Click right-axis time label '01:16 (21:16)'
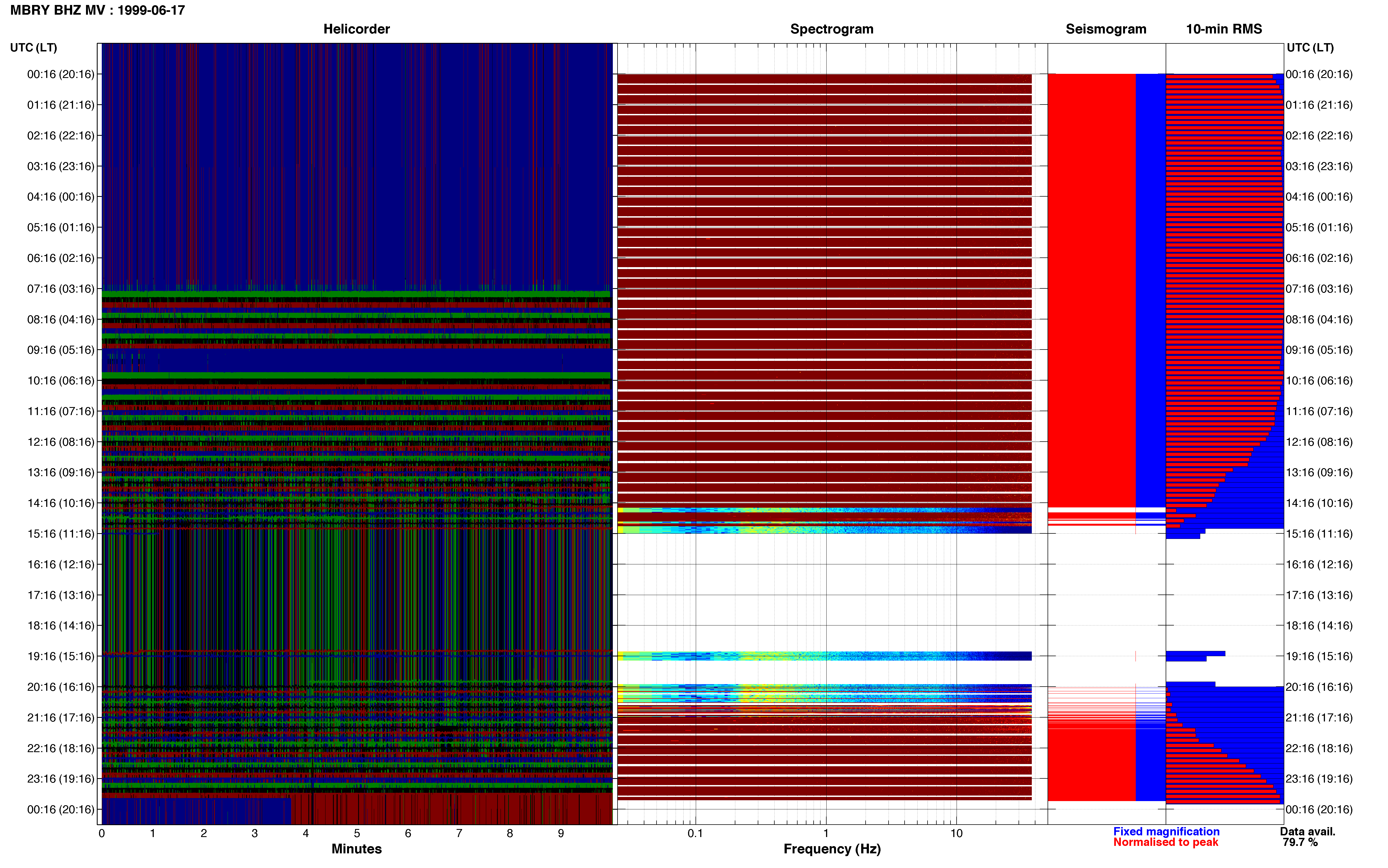Viewport: 1388px width, 868px height. (x=1319, y=105)
